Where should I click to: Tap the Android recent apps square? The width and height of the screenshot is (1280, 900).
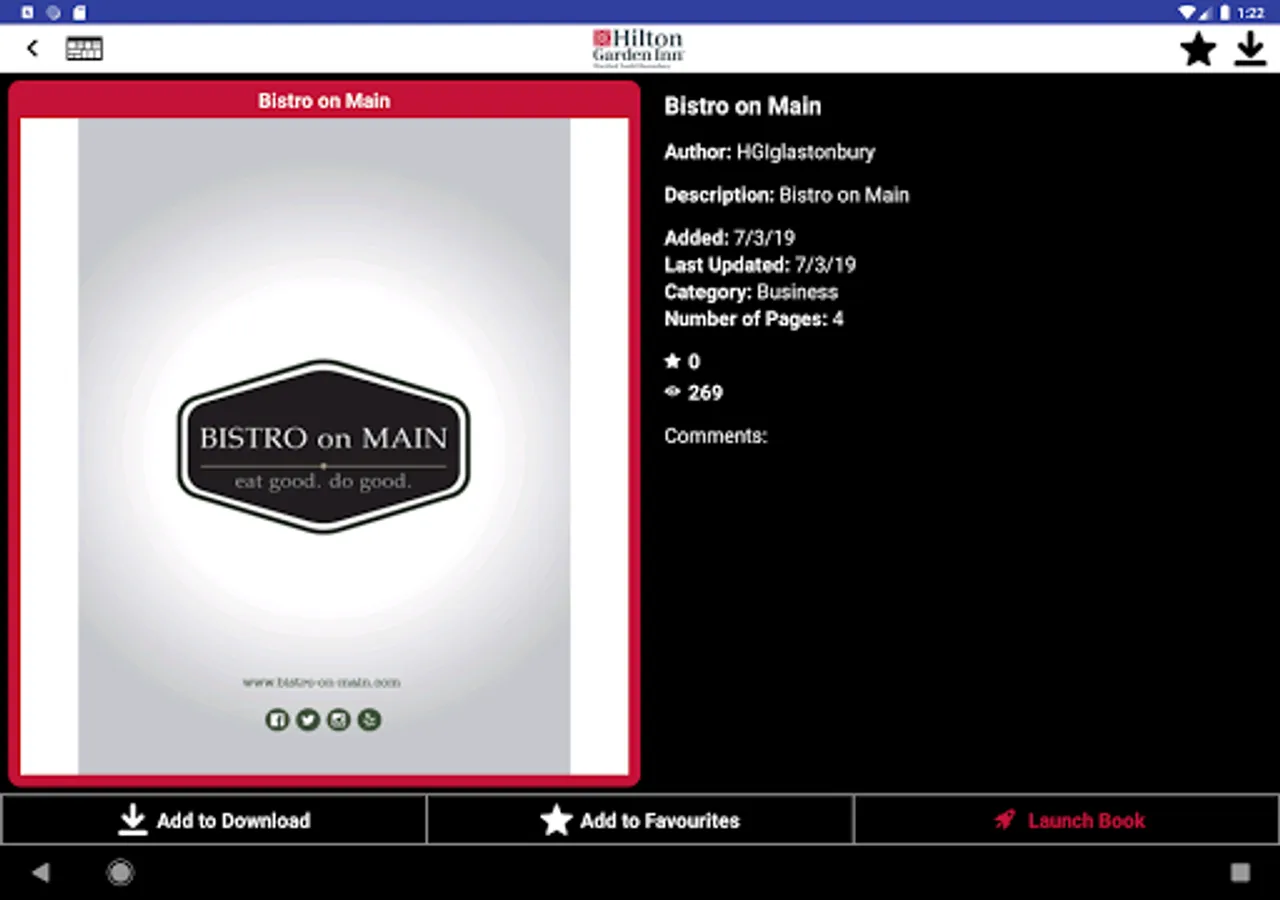coord(1240,873)
